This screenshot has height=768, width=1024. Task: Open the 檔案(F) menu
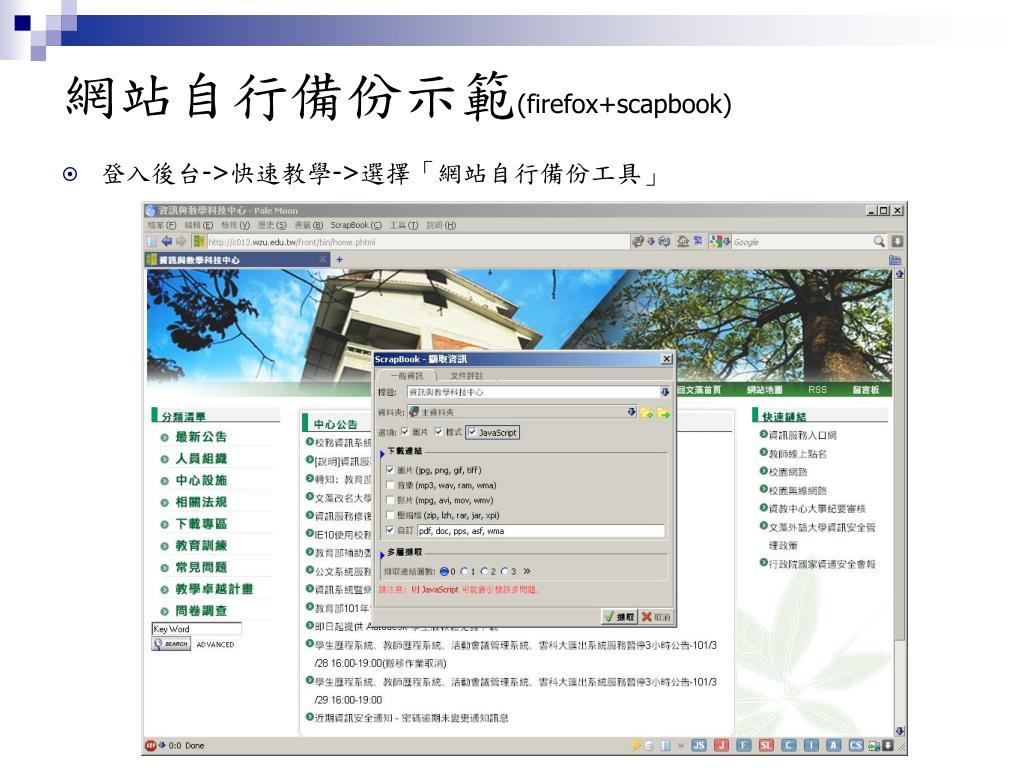162,225
